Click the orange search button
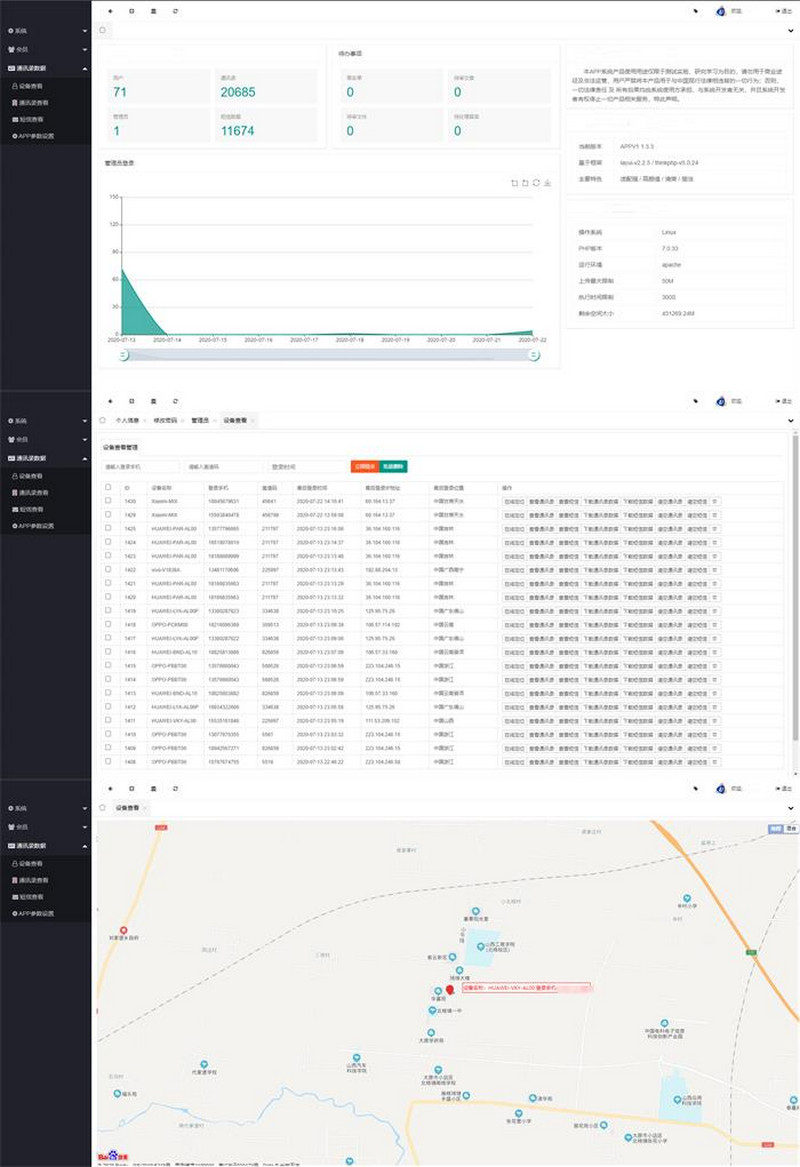Image resolution: width=800 pixels, height=1167 pixels. pyautogui.click(x=365, y=467)
